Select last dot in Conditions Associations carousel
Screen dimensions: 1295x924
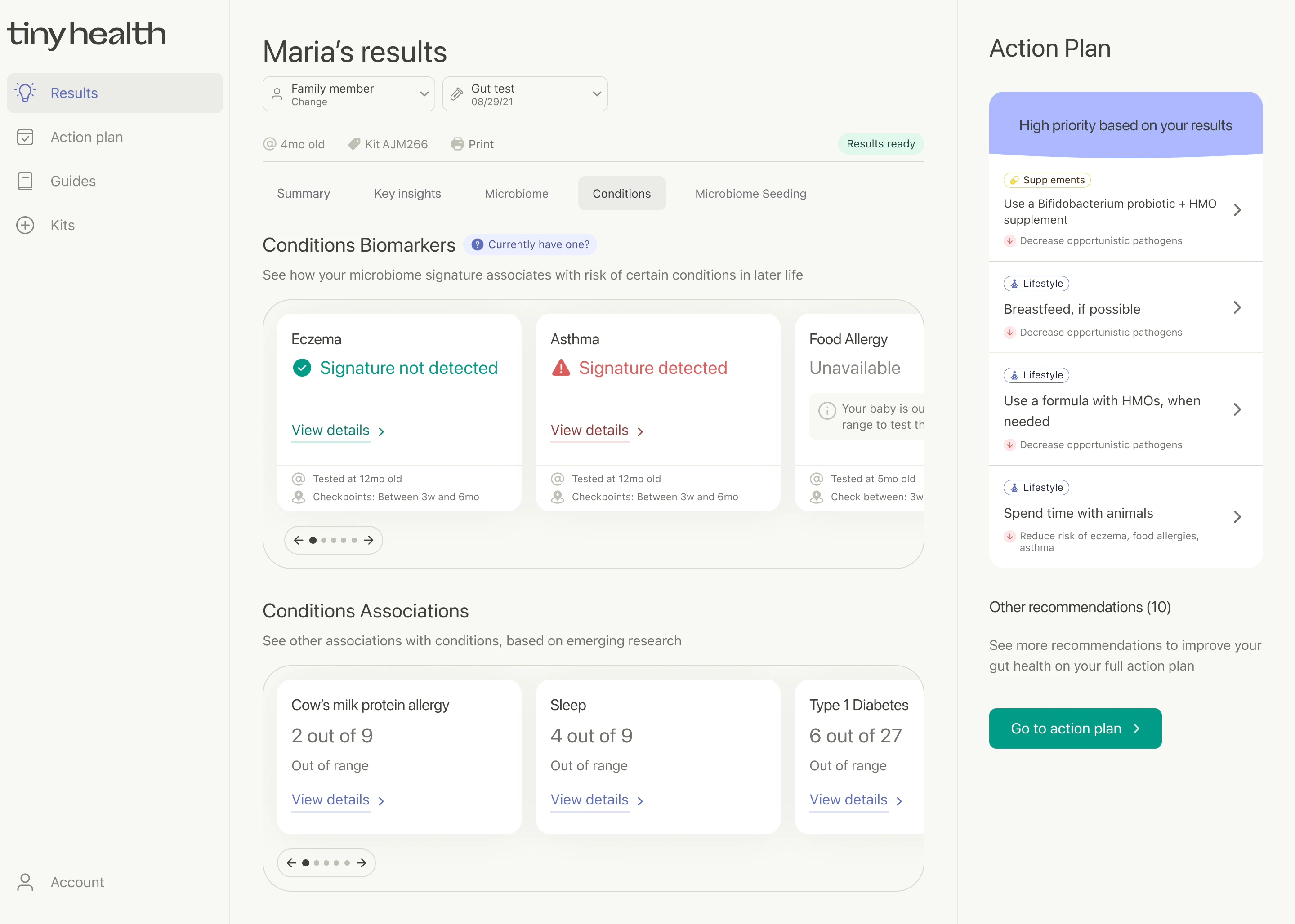[x=347, y=863]
